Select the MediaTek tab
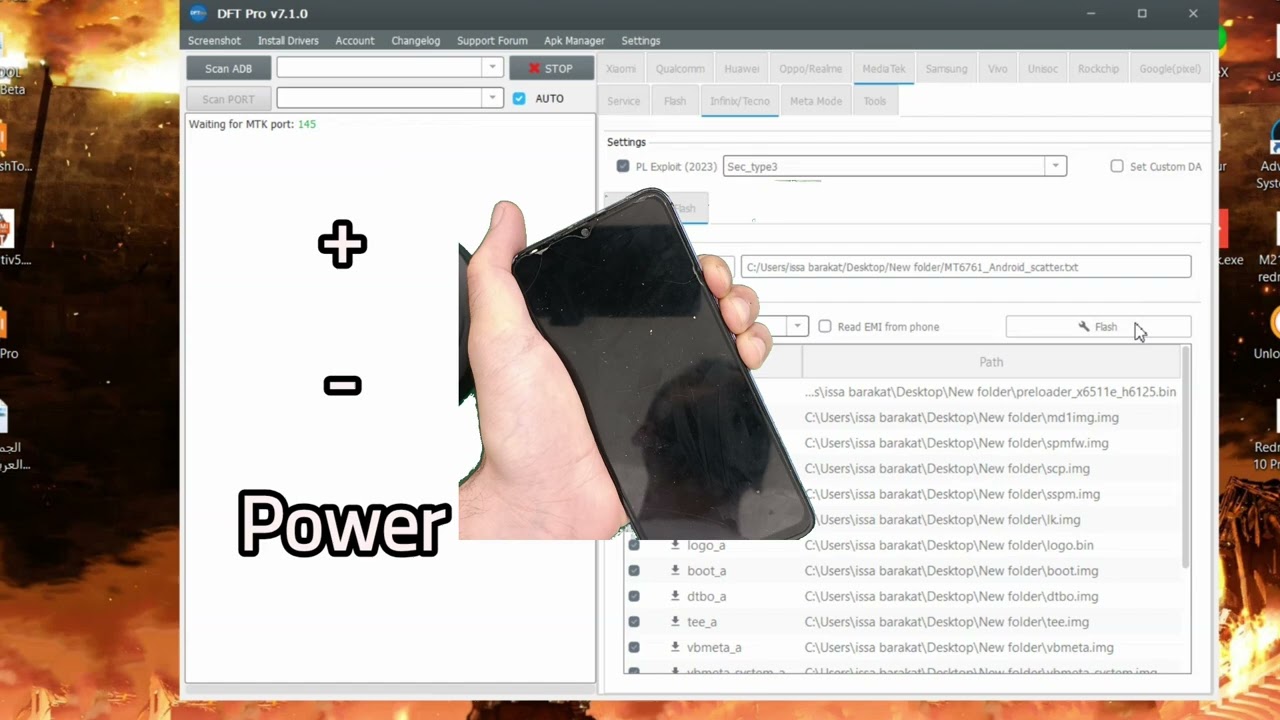The height and width of the screenshot is (720, 1280). pyautogui.click(x=884, y=69)
